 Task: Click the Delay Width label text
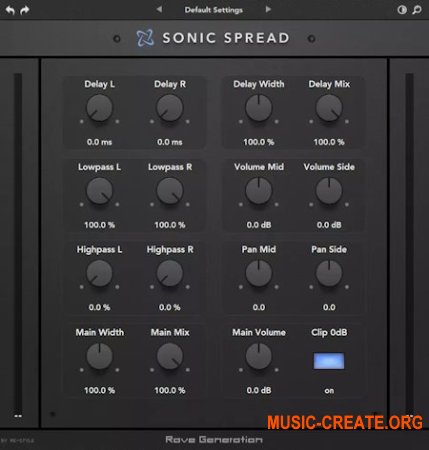(x=259, y=84)
